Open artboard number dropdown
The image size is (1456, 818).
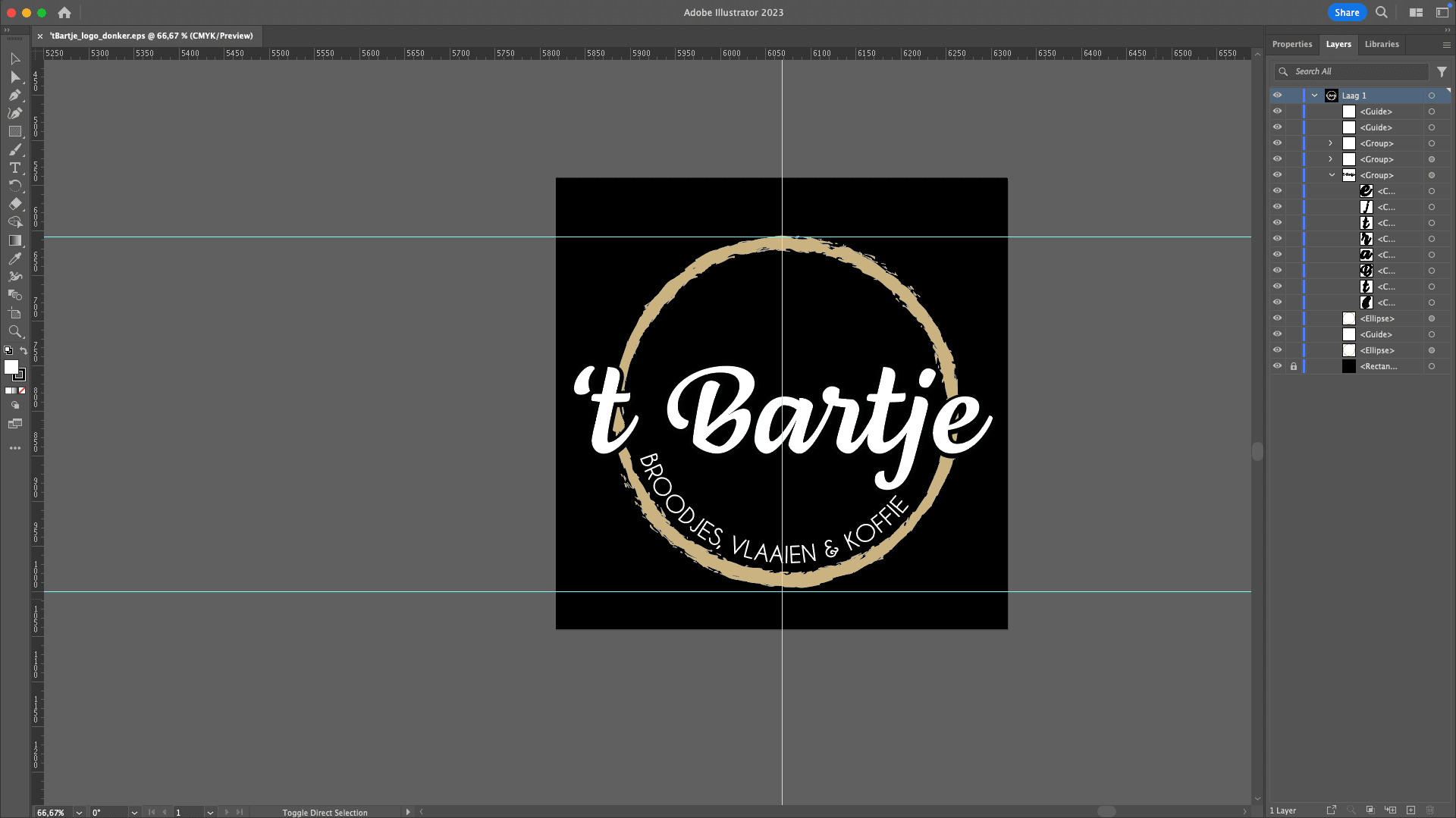click(x=210, y=813)
